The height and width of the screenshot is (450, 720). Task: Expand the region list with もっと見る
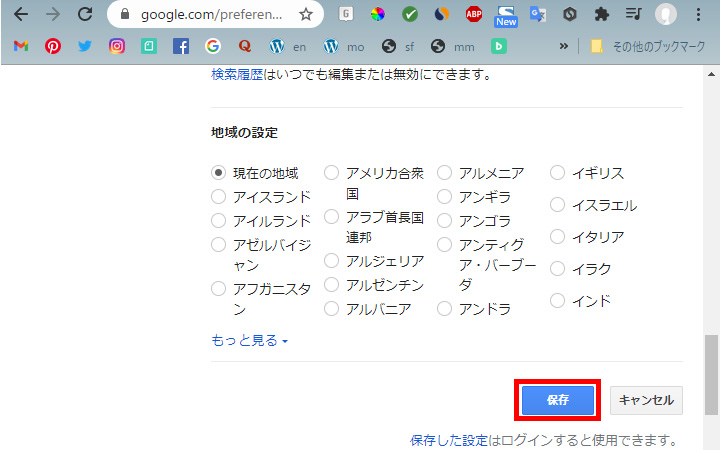(x=249, y=340)
